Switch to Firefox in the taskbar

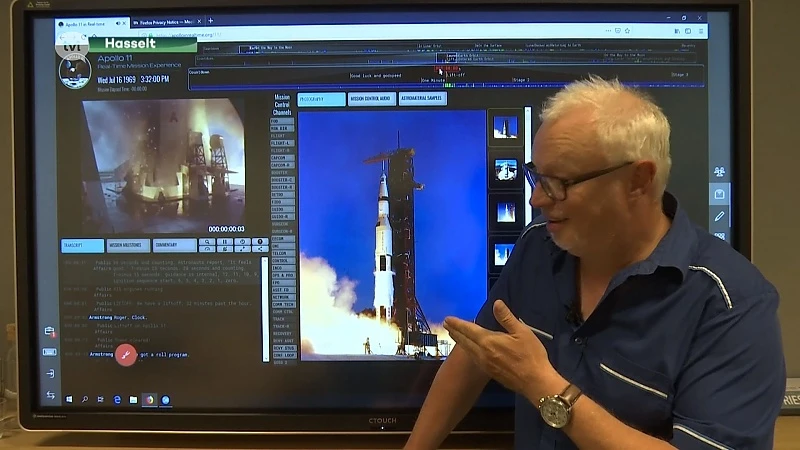[x=149, y=399]
